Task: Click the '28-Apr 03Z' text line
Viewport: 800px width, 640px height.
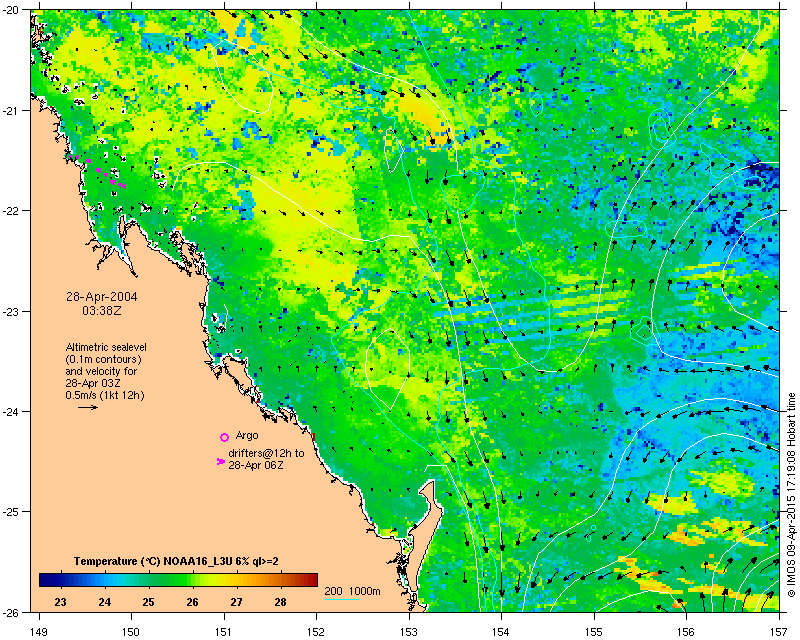Action: (x=93, y=383)
